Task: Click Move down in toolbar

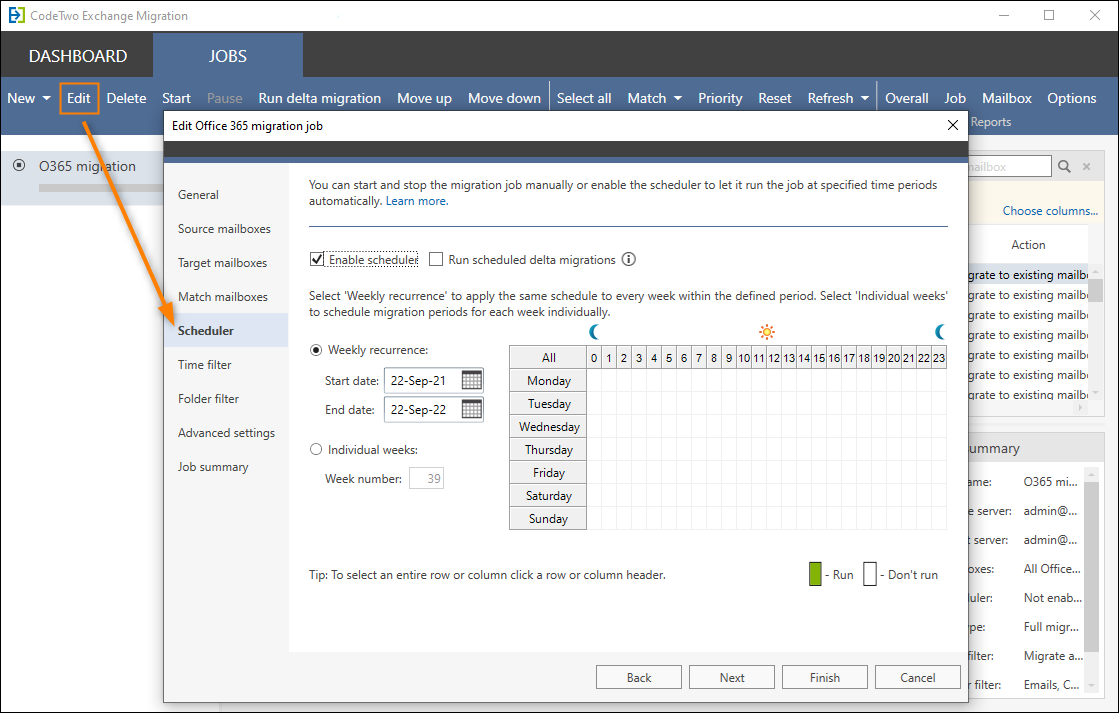Action: [x=505, y=98]
